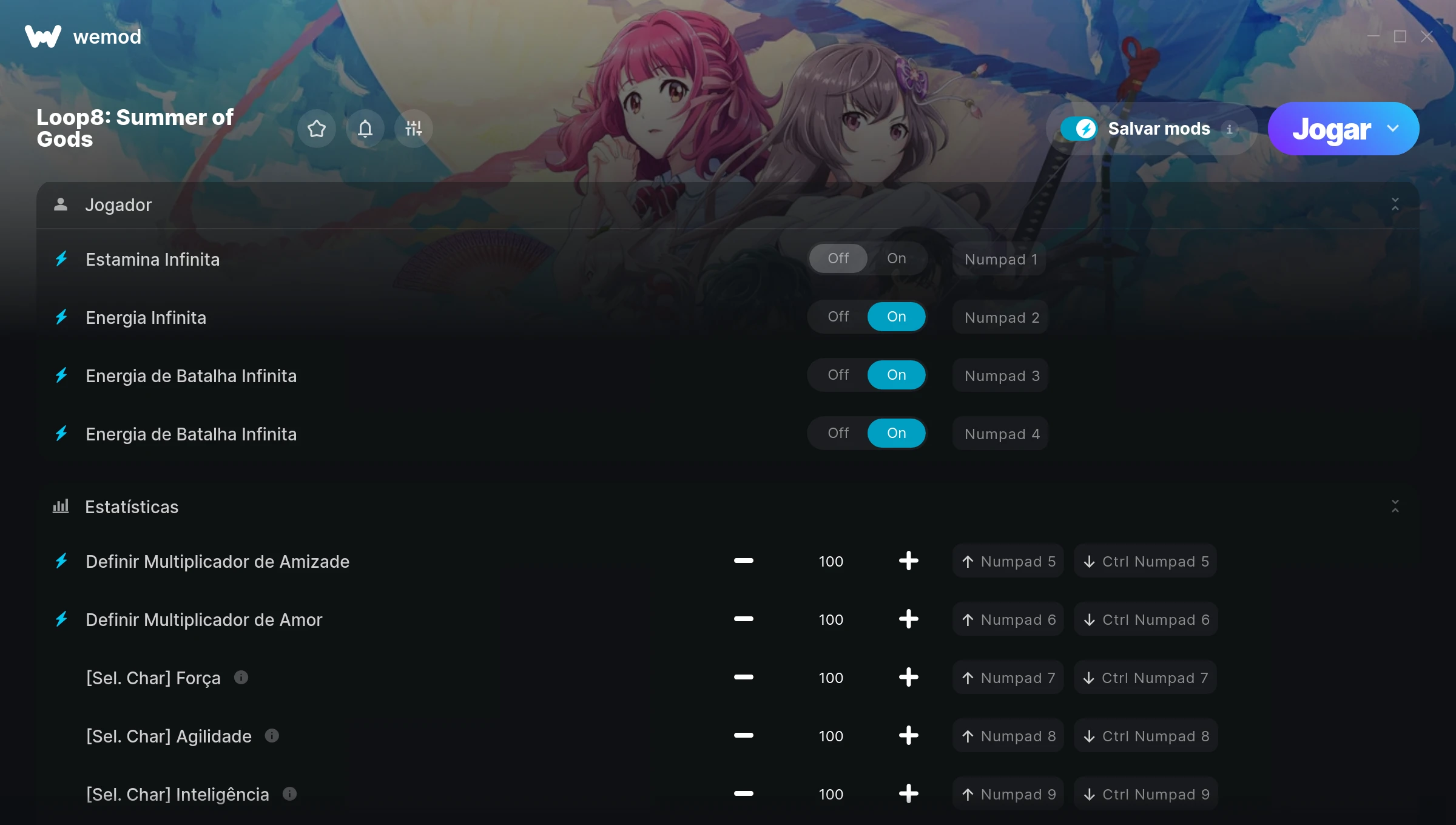Collapse the Jogador section

(1395, 204)
